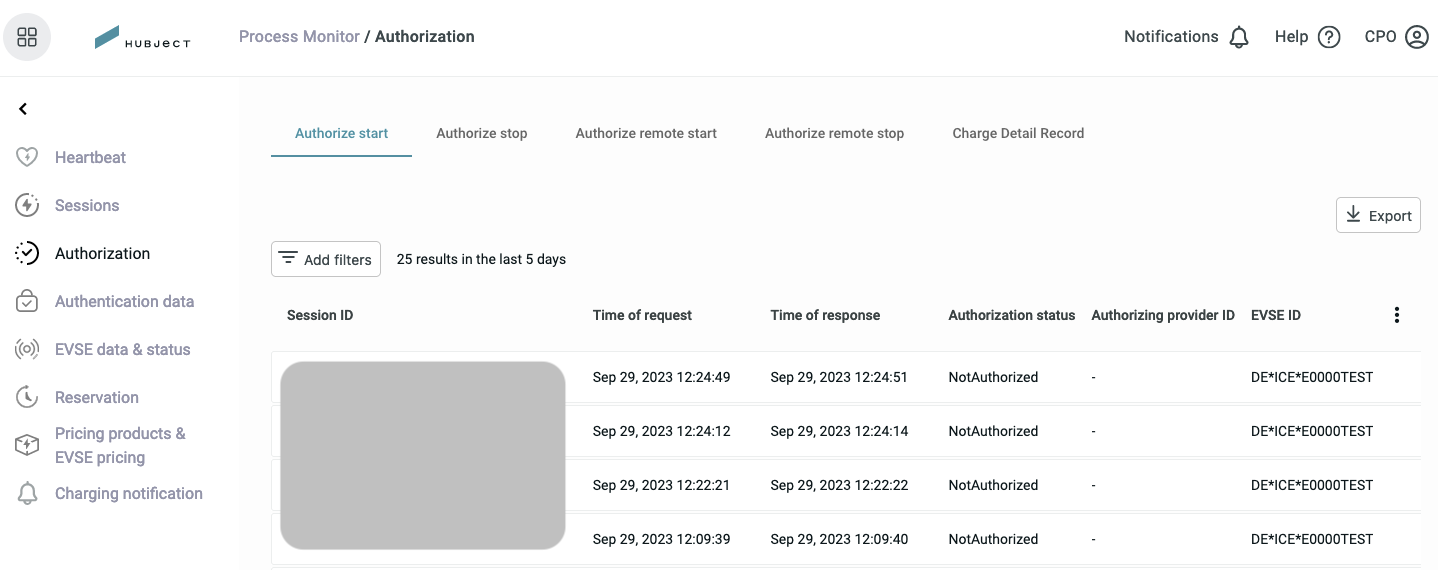Click the Reservation clock icon
Screen dimensions: 1438x570
click(27, 397)
